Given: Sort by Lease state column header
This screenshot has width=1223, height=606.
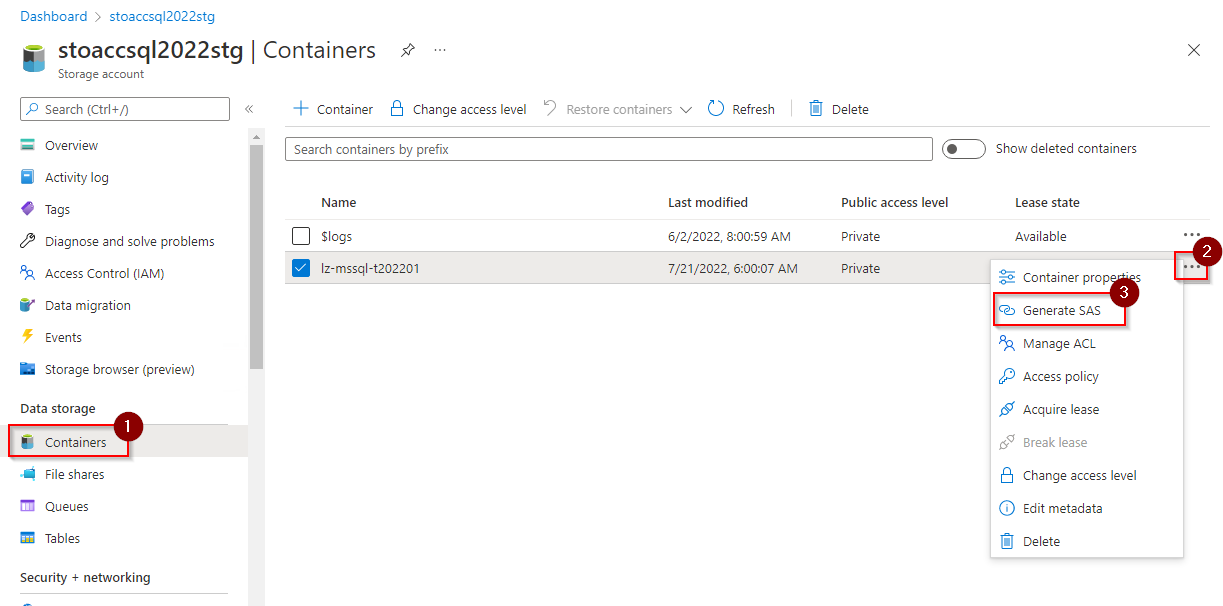Looking at the screenshot, I should (1047, 203).
